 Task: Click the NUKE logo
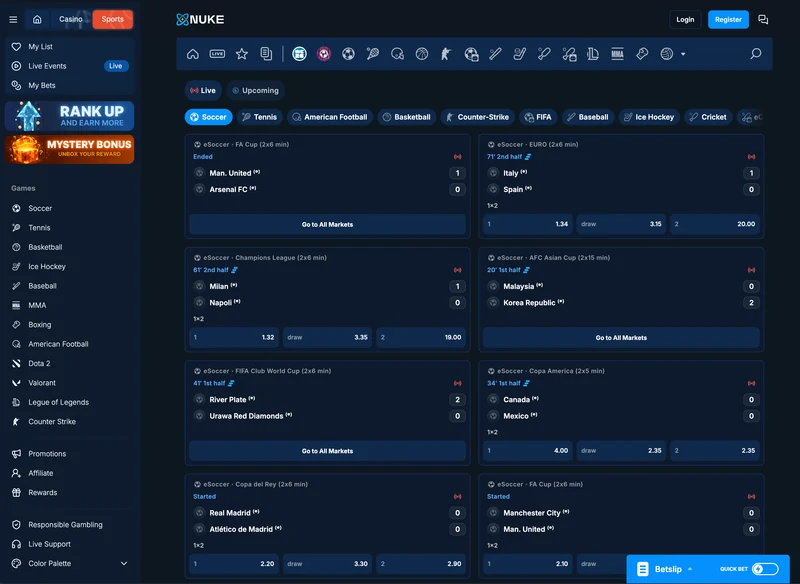click(200, 19)
